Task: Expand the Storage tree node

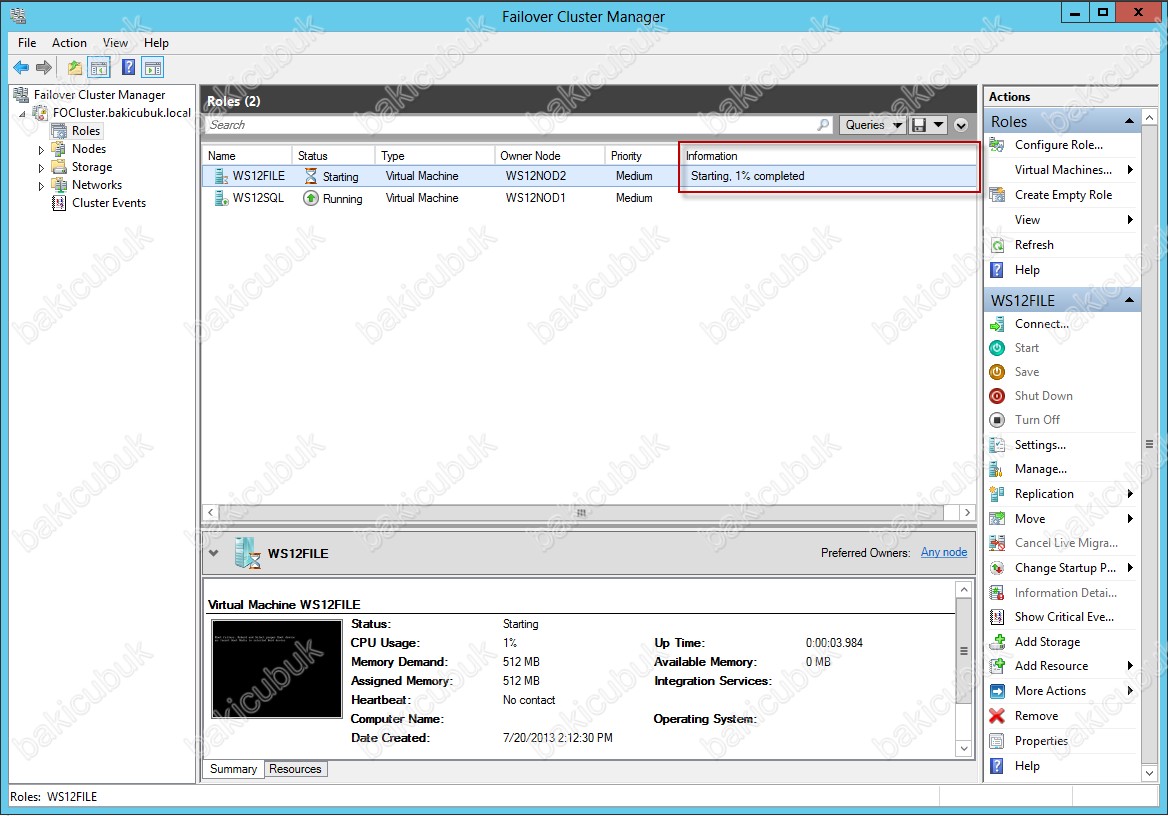Action: (x=41, y=168)
